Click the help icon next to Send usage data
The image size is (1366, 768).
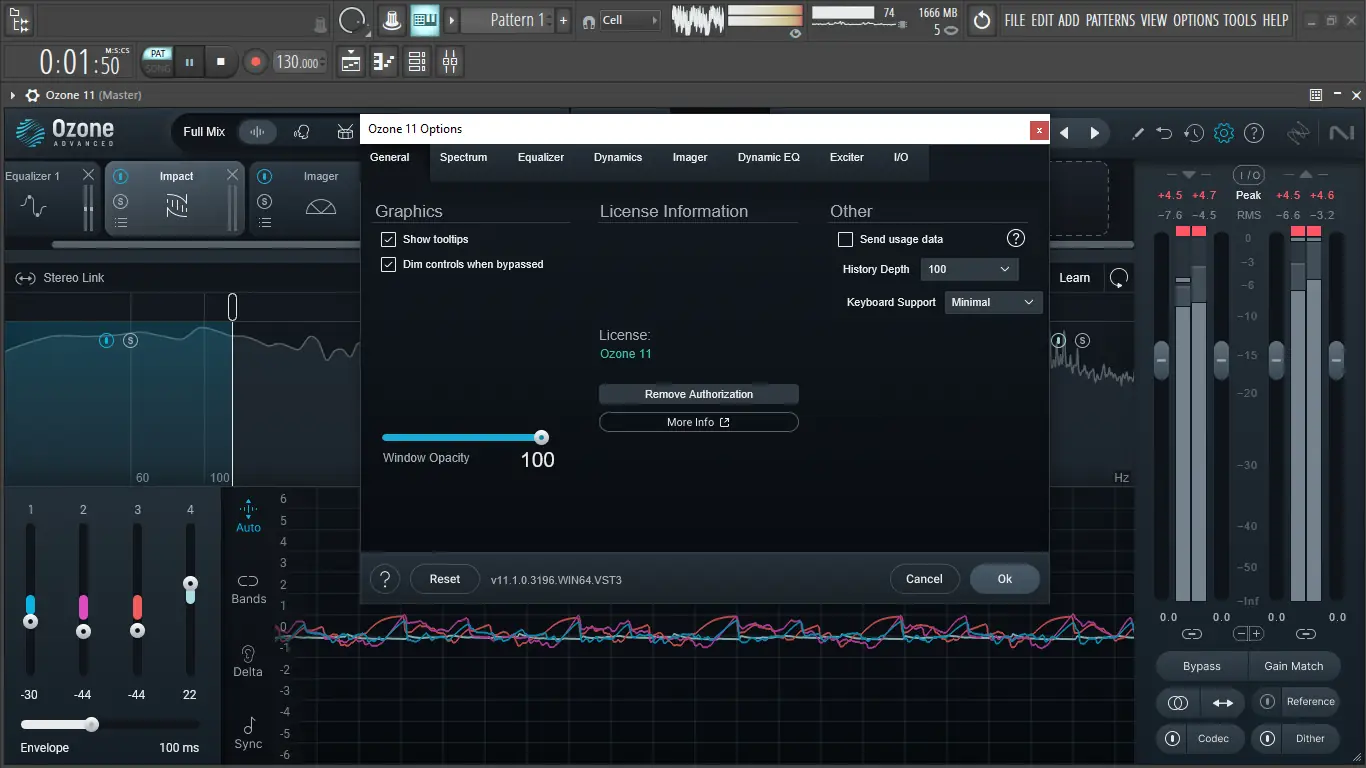tap(1016, 238)
